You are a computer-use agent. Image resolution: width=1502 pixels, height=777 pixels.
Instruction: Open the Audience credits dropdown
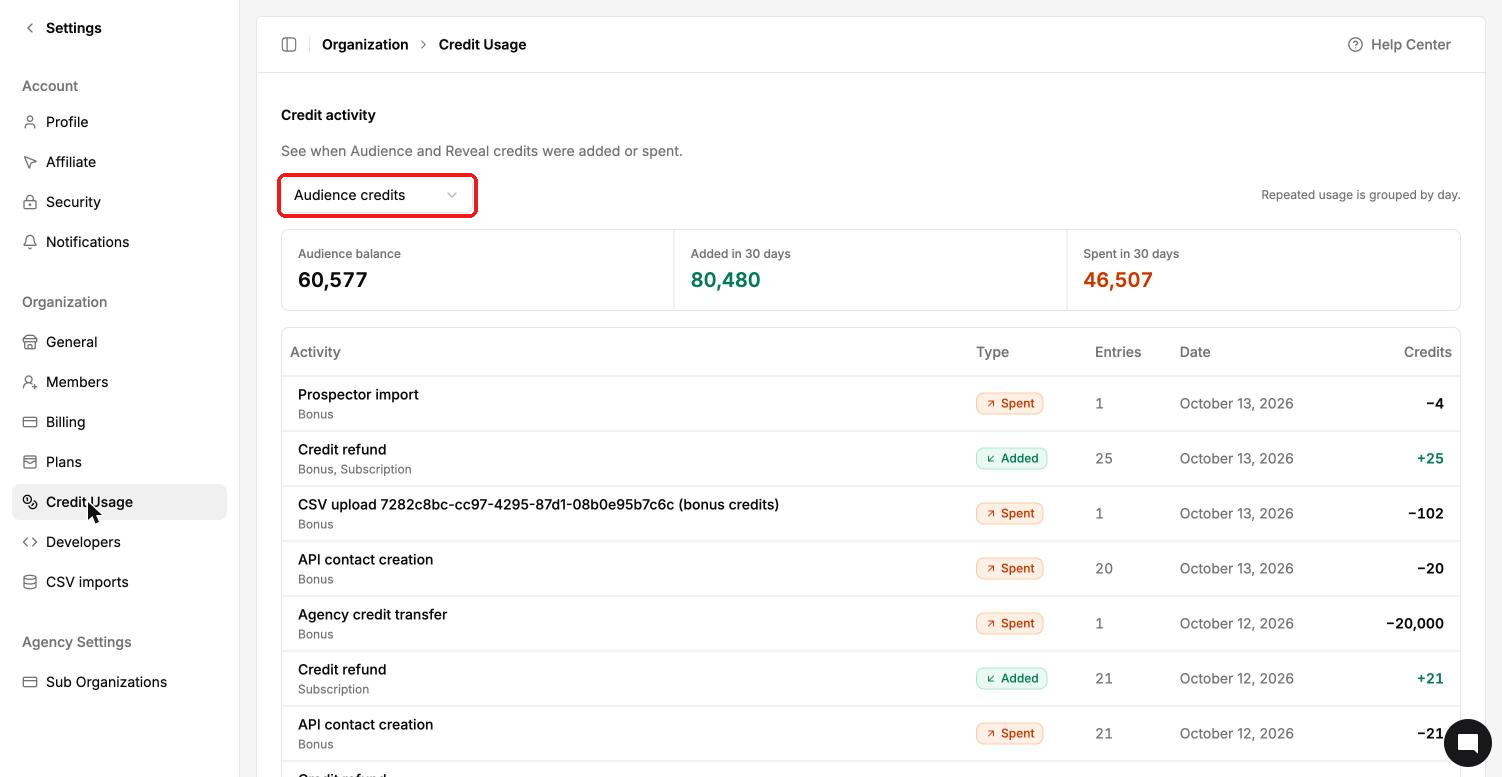point(376,195)
